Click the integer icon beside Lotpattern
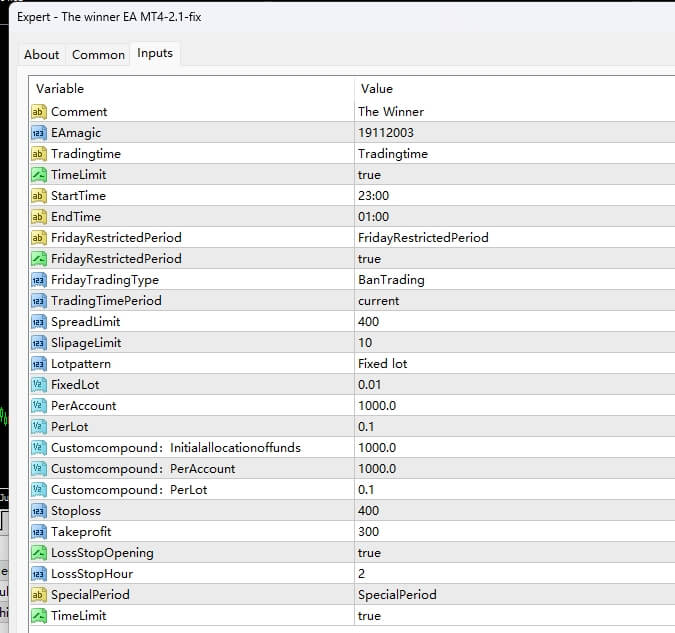The height and width of the screenshot is (633, 675). pyautogui.click(x=39, y=364)
